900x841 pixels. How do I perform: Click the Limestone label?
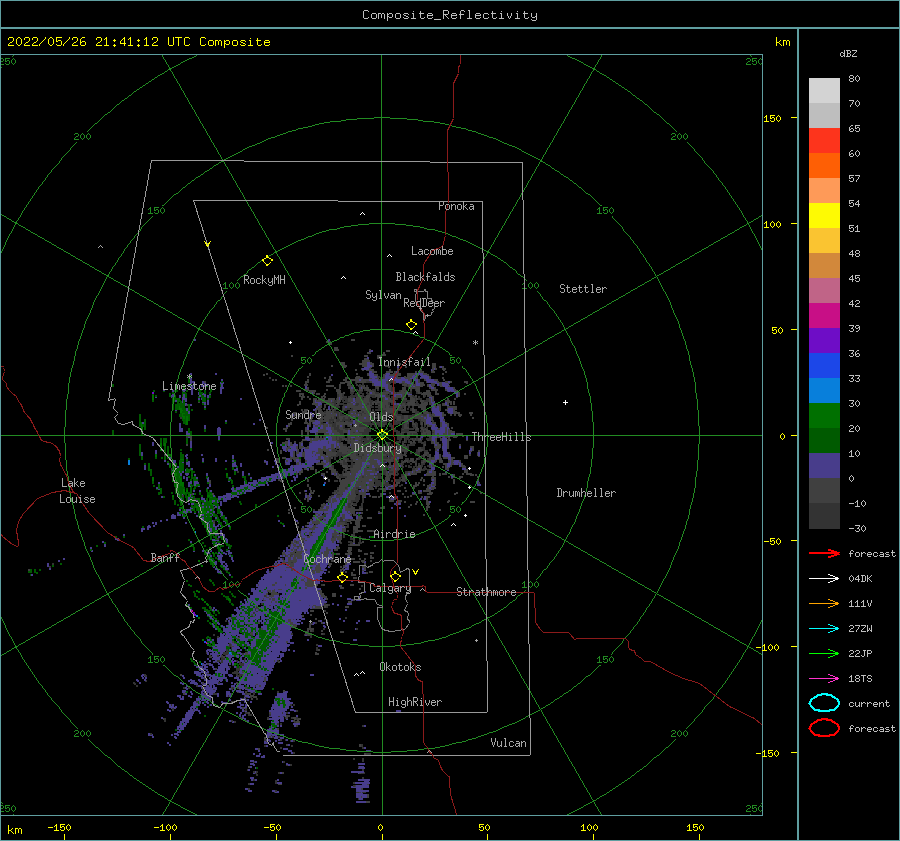point(189,386)
